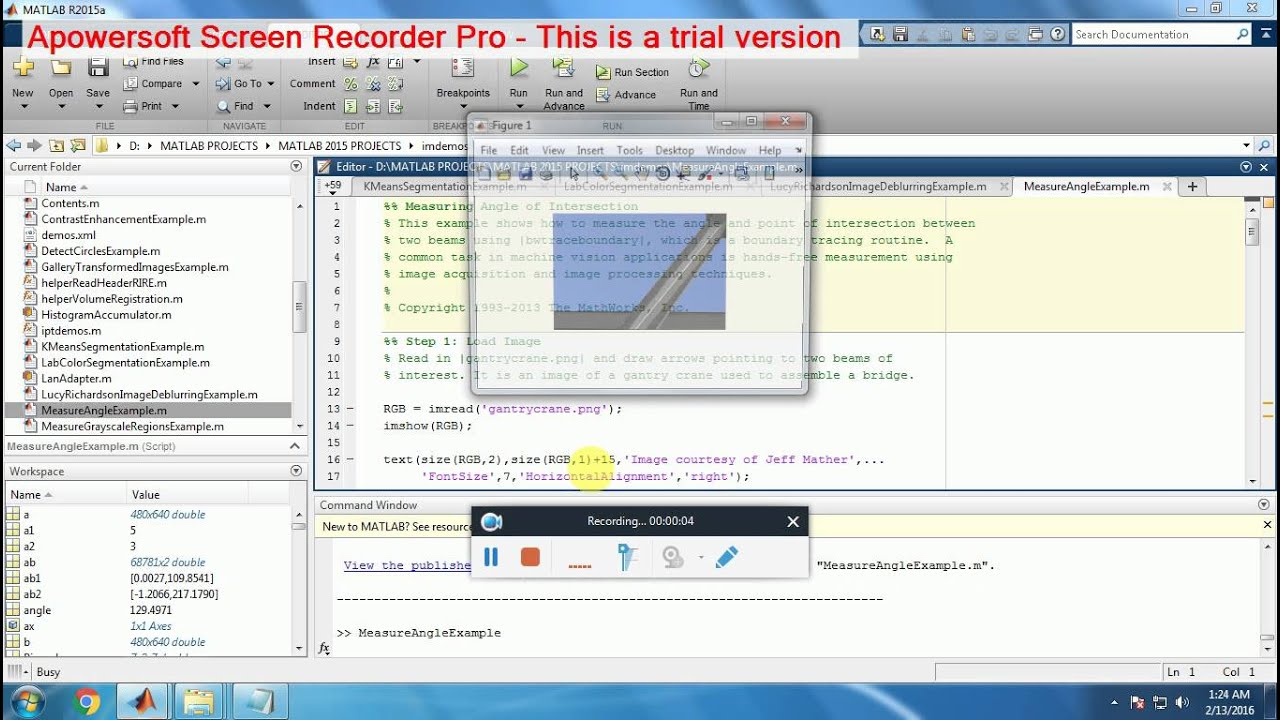Expand the Find dropdown arrow
Screen dimensions: 1280x720
click(x=267, y=106)
